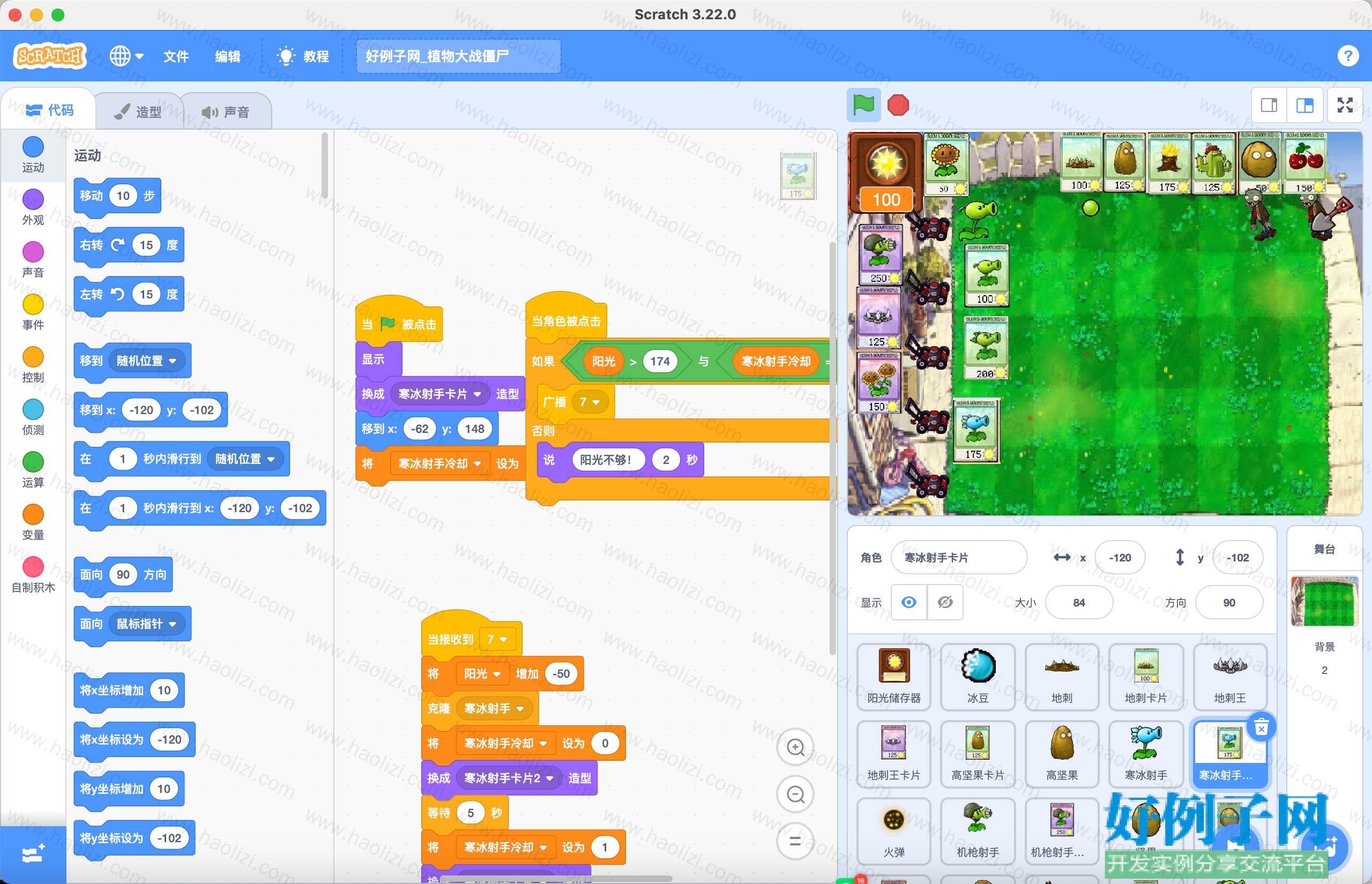
Task: Reset workspace zoom with the equals button
Action: (795, 841)
